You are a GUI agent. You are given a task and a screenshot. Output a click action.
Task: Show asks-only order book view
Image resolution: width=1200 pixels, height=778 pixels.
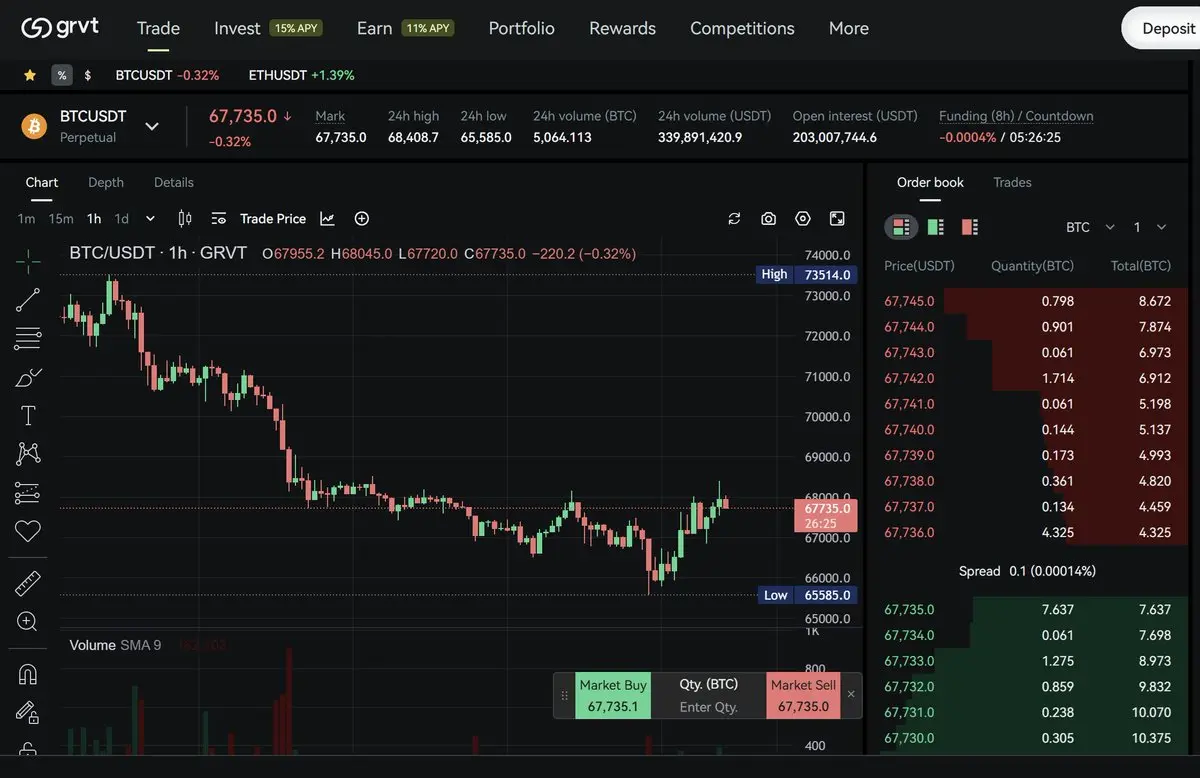pyautogui.click(x=969, y=227)
